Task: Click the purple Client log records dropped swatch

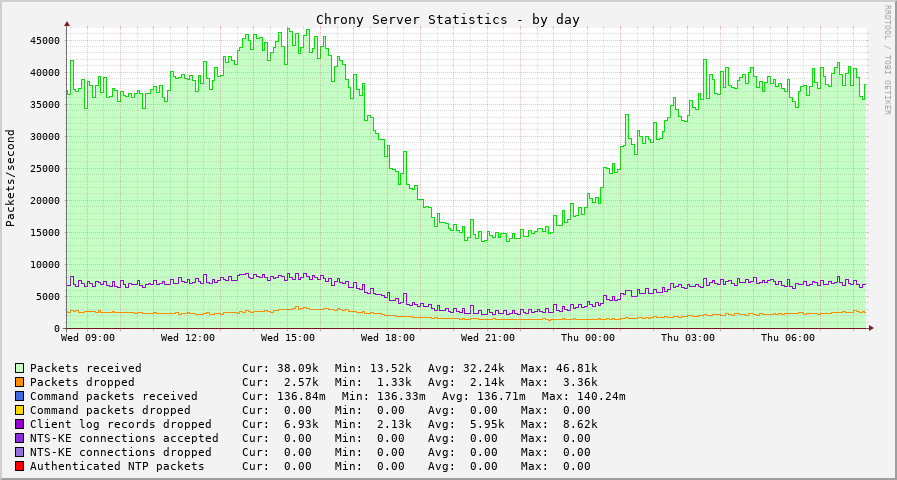Action: point(19,425)
